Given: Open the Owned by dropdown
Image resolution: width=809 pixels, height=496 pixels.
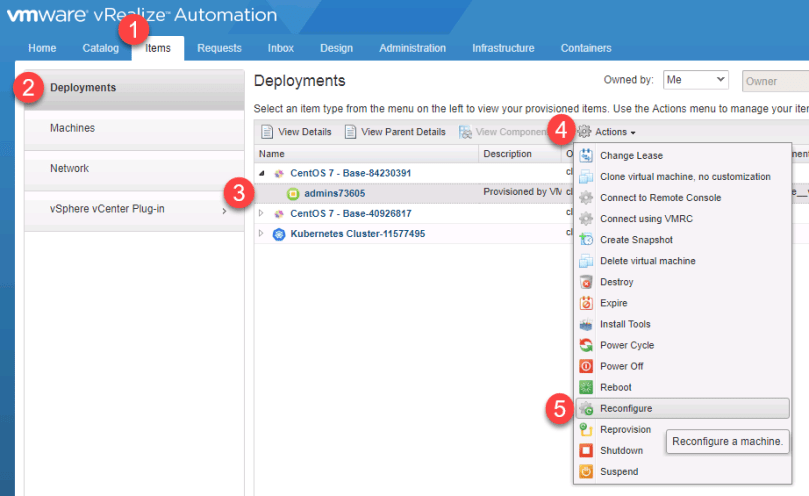Looking at the screenshot, I should (x=695, y=80).
